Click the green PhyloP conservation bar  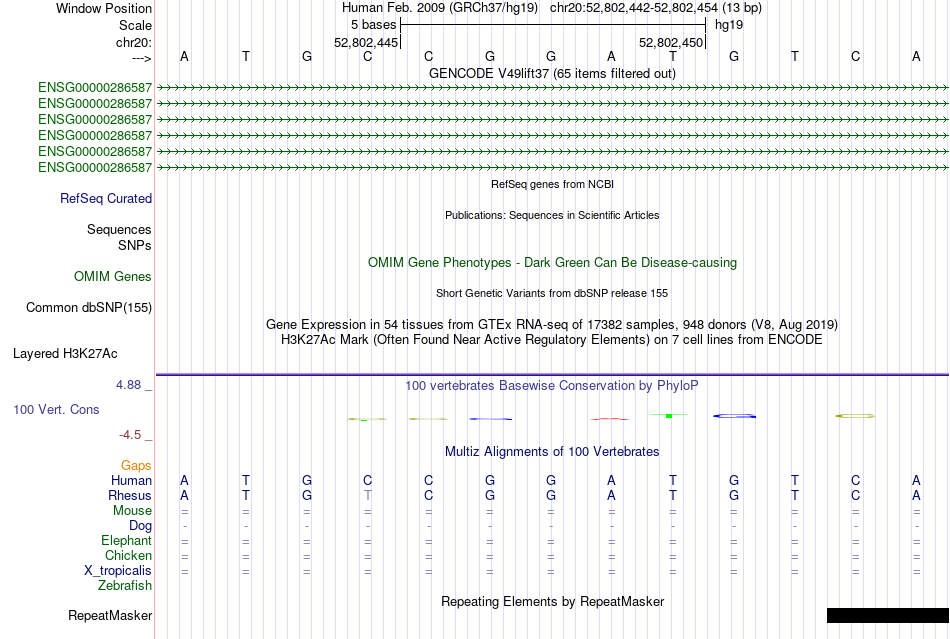click(x=669, y=416)
